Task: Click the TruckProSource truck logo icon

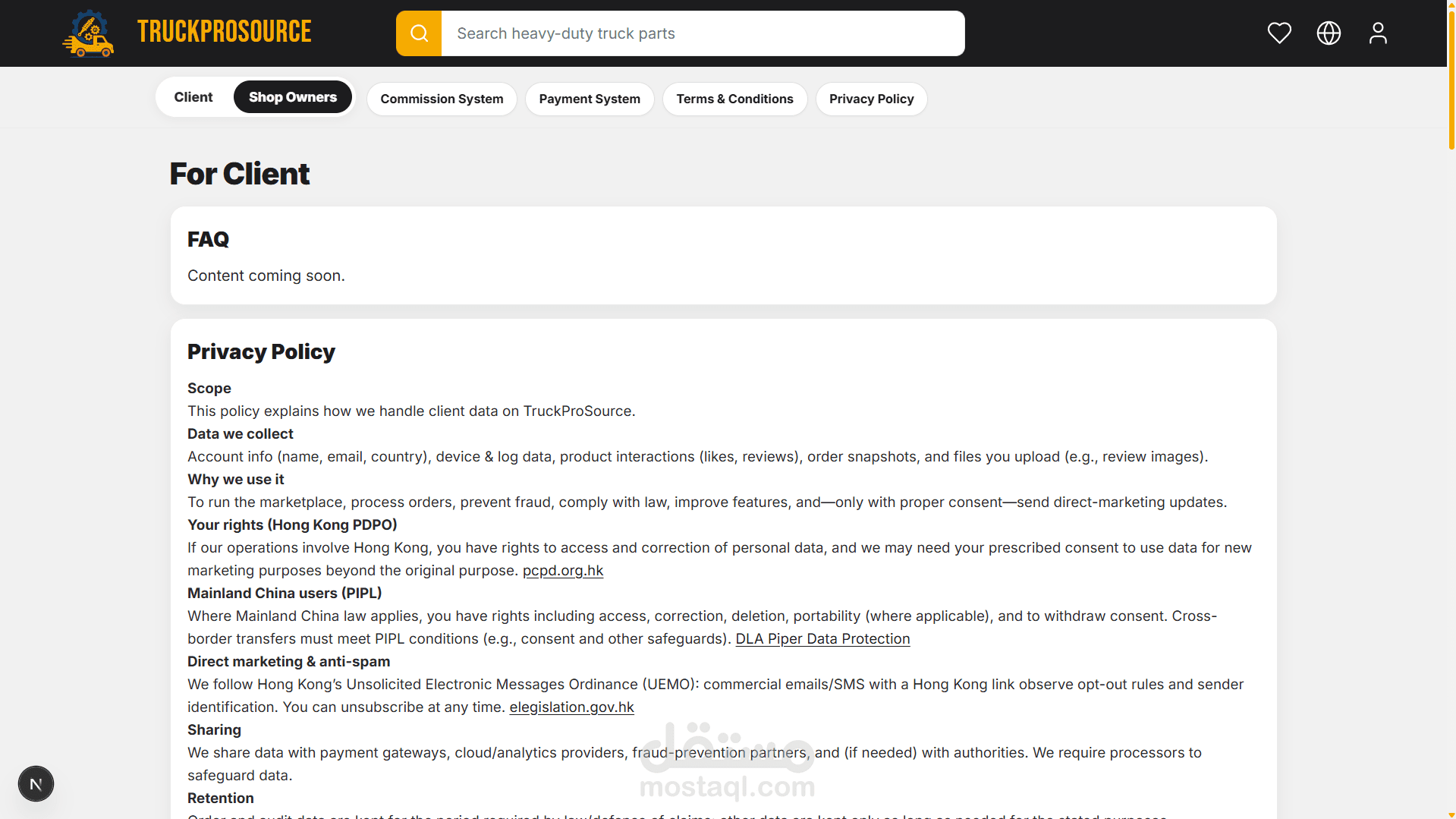Action: 88,33
